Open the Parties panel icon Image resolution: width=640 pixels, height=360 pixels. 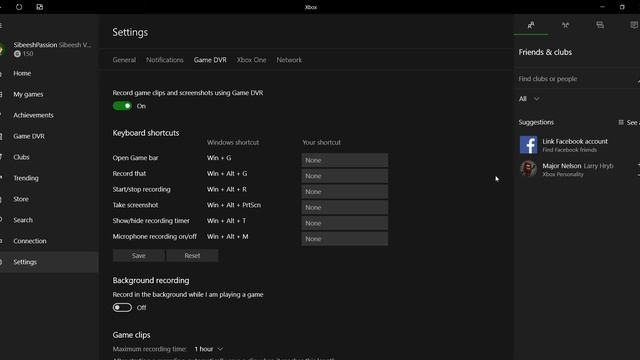(565, 25)
